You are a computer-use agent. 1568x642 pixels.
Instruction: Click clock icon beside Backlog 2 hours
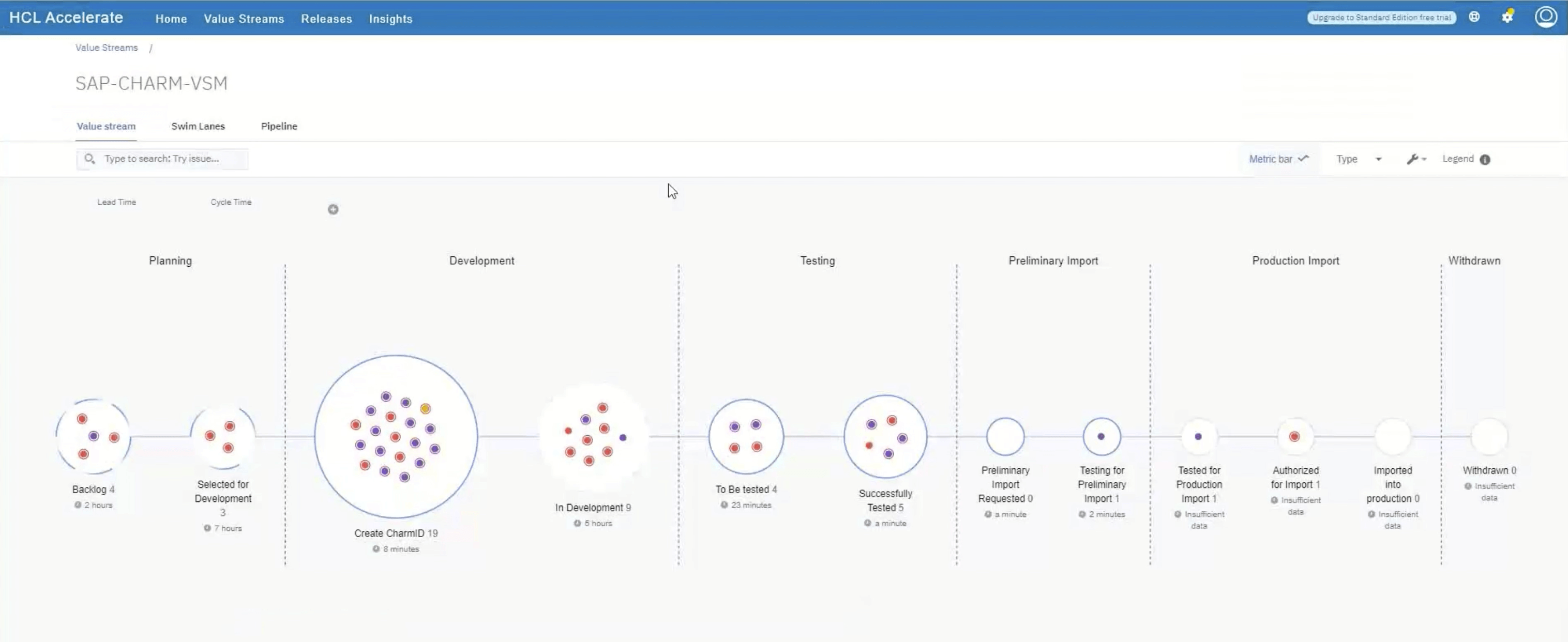click(x=78, y=505)
